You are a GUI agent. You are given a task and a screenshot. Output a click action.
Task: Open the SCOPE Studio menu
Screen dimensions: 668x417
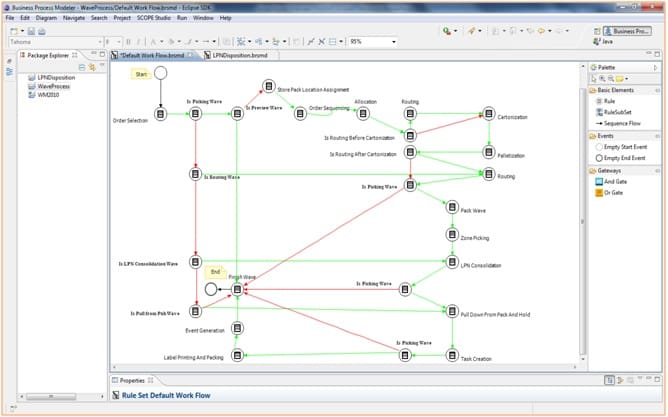(x=153, y=18)
